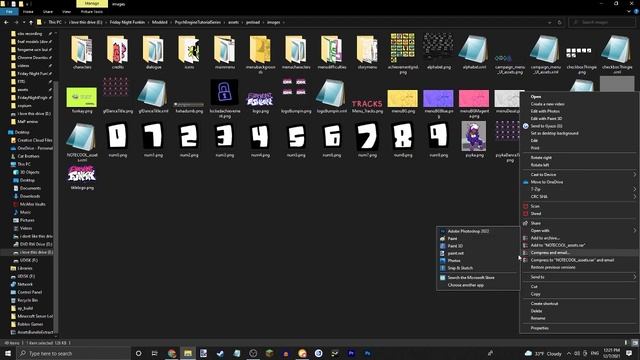
Task: Select the yellow menuBG.png thumbnail
Action: [x=402, y=98]
